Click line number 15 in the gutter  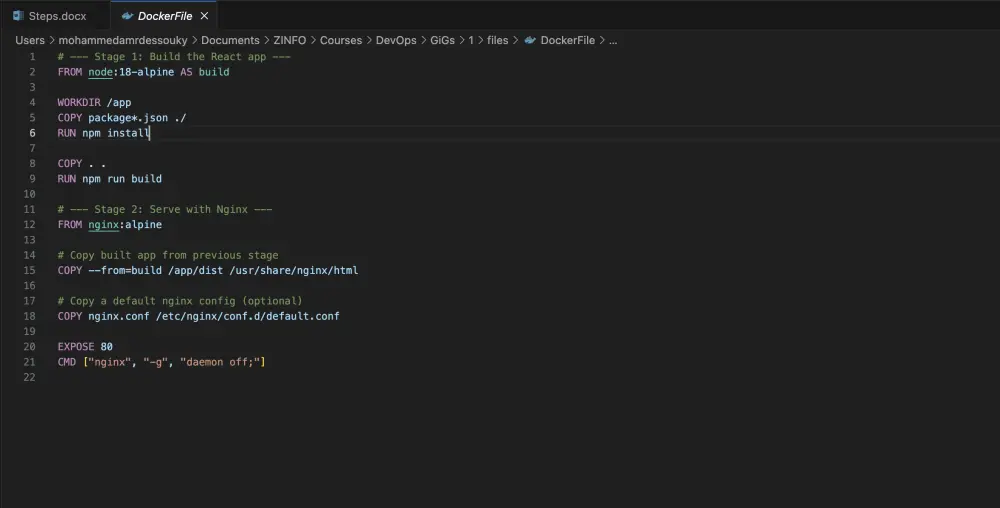[x=31, y=270]
